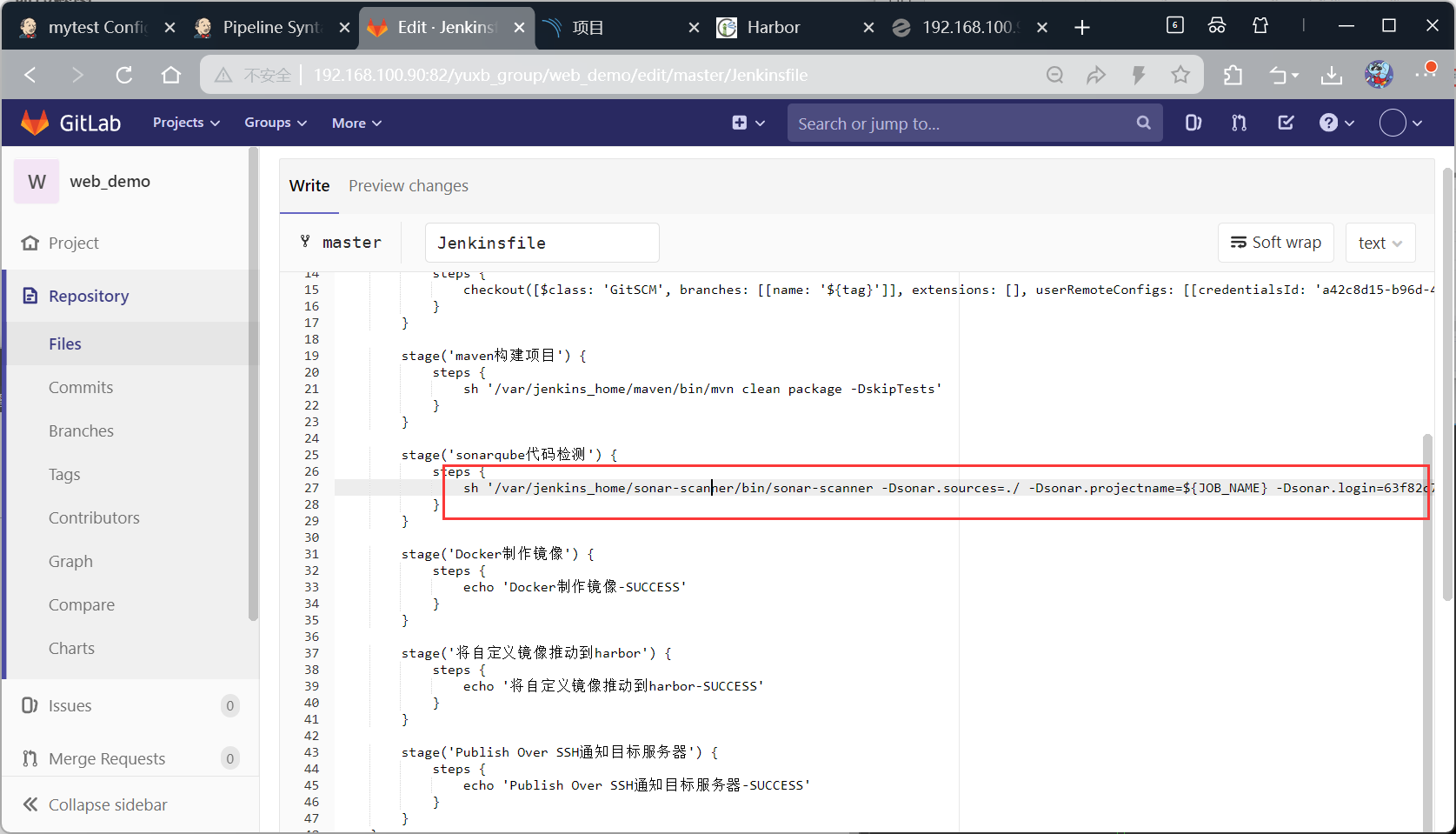Open Contributors page in sidebar
The width and height of the screenshot is (1456, 834).
[94, 517]
